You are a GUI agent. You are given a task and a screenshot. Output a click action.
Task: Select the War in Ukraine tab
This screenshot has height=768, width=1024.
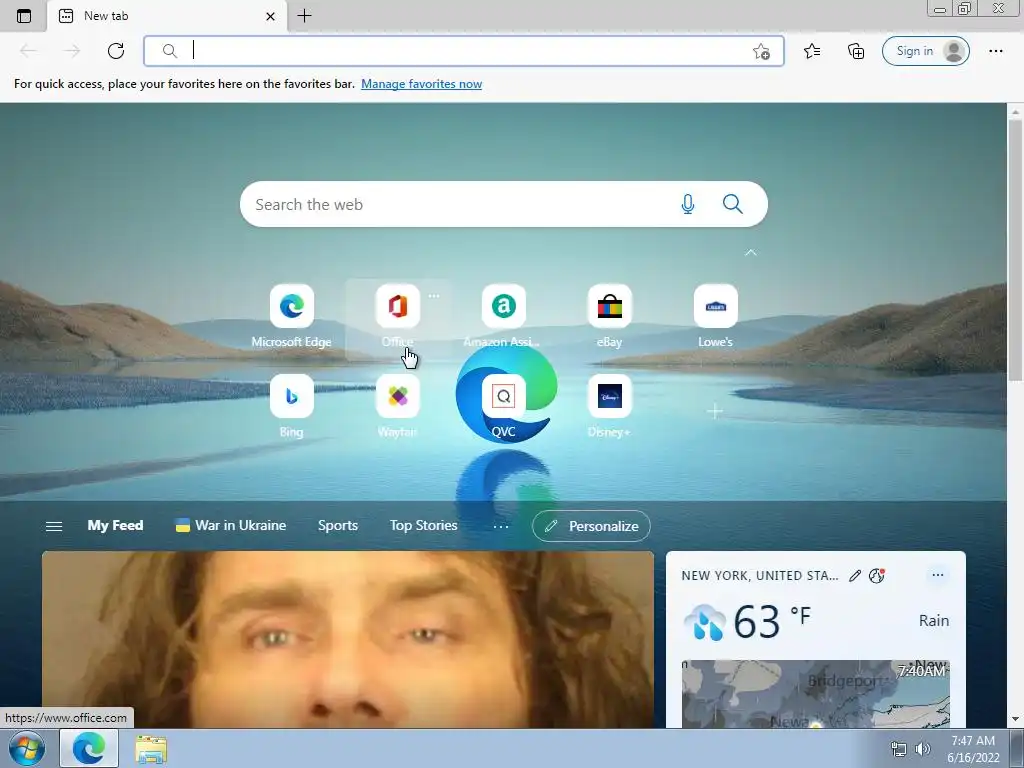(x=231, y=525)
